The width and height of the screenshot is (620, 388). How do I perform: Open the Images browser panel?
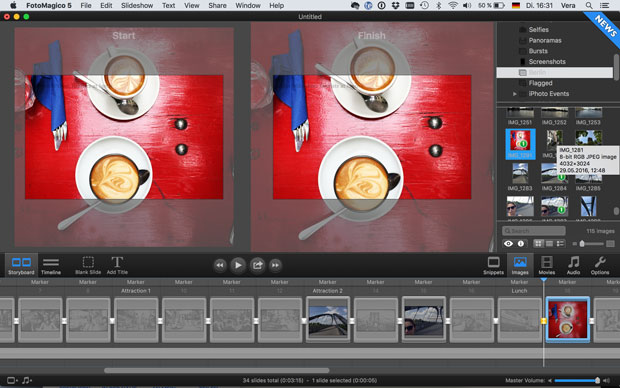(x=520, y=265)
